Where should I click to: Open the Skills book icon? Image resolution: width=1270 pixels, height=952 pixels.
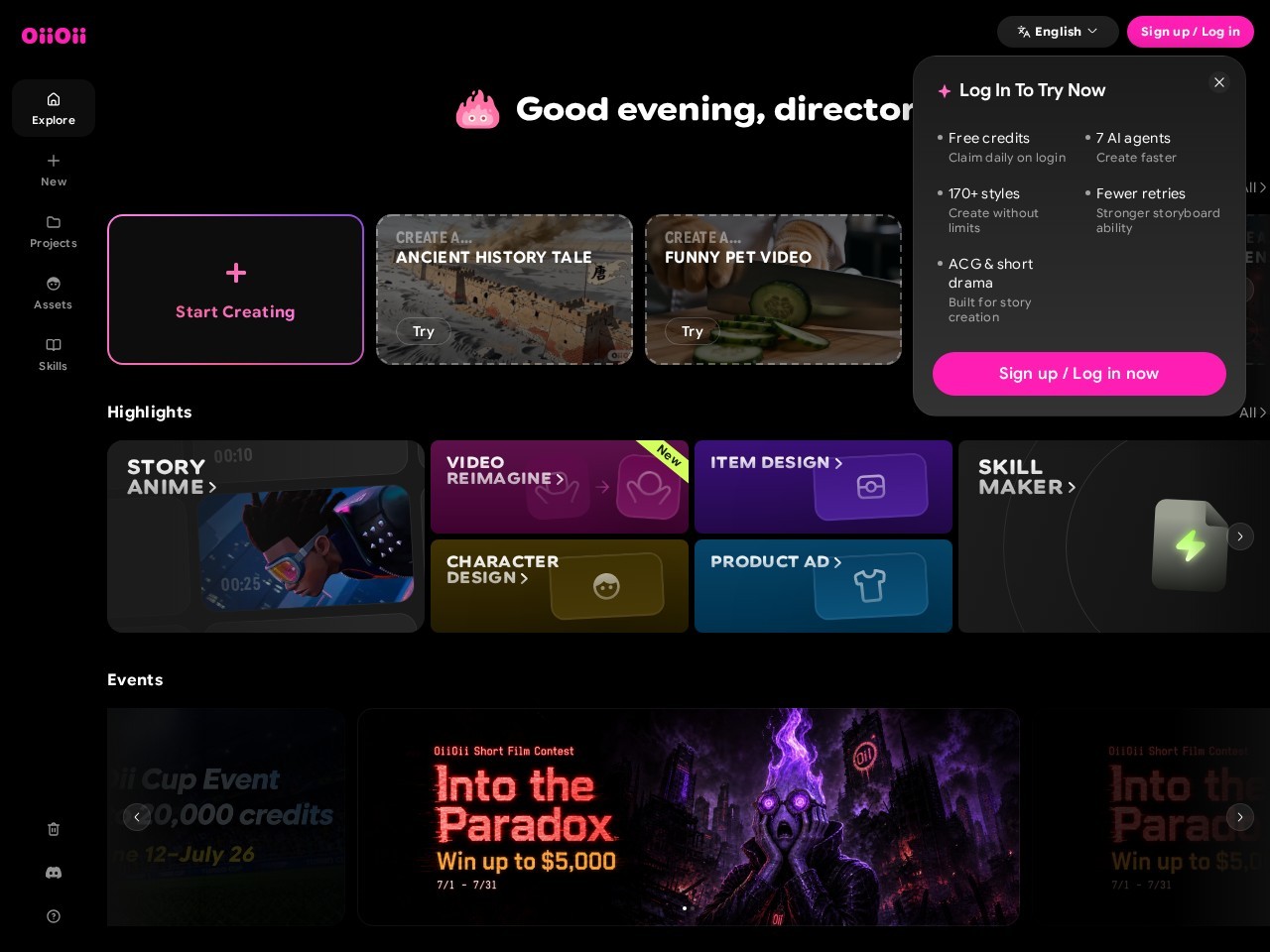54,345
